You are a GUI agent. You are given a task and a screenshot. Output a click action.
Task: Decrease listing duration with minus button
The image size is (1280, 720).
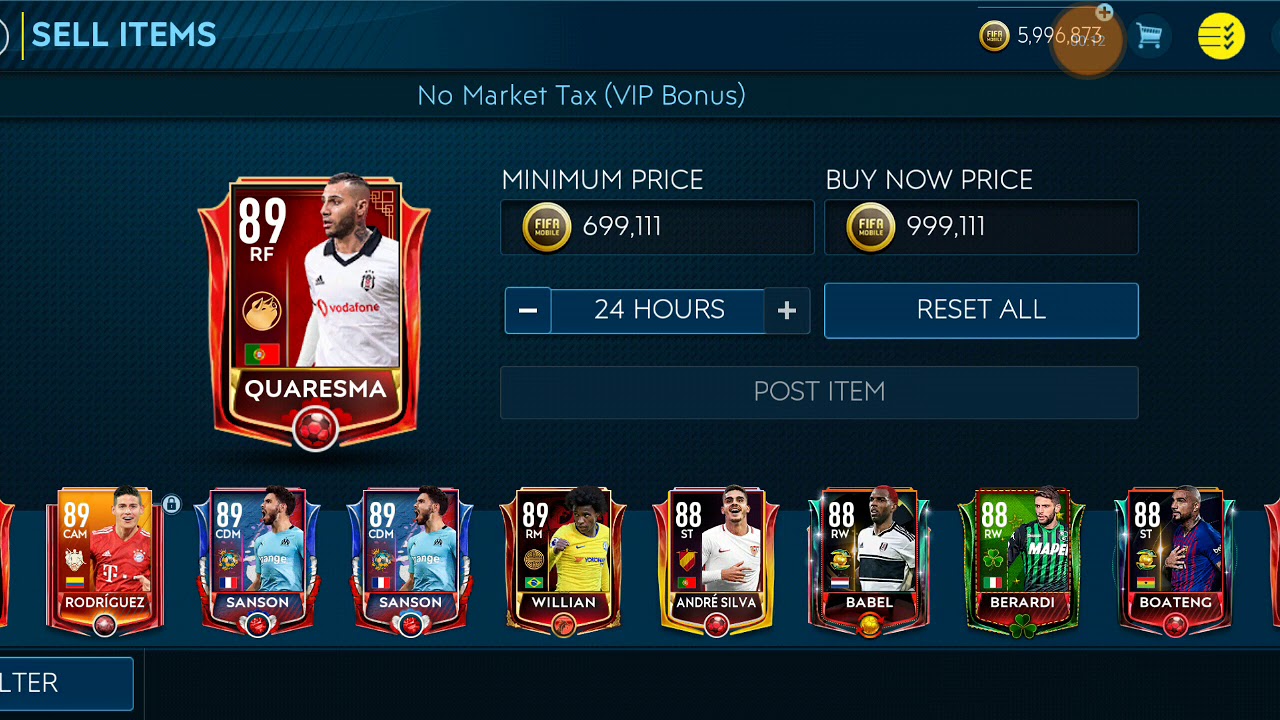coord(528,311)
